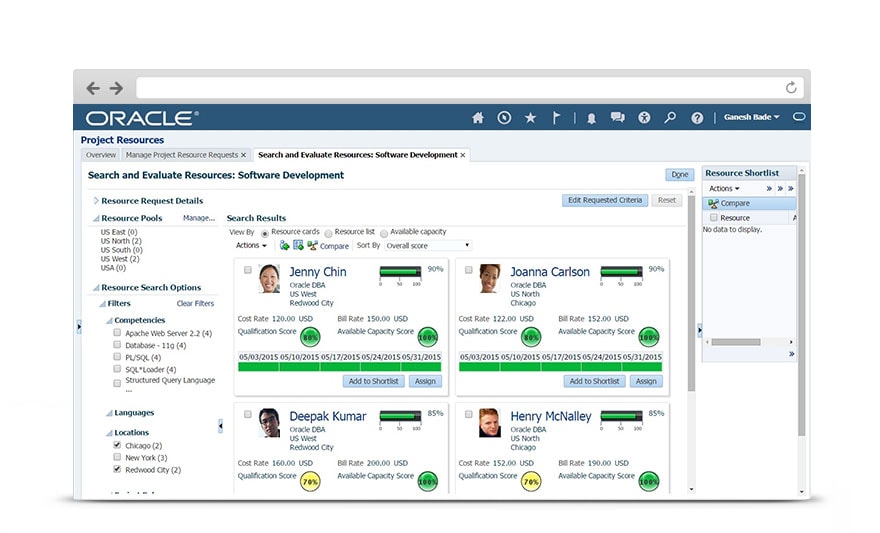The image size is (880, 533).
Task: Open Favorites star icon
Action: pyautogui.click(x=530, y=118)
